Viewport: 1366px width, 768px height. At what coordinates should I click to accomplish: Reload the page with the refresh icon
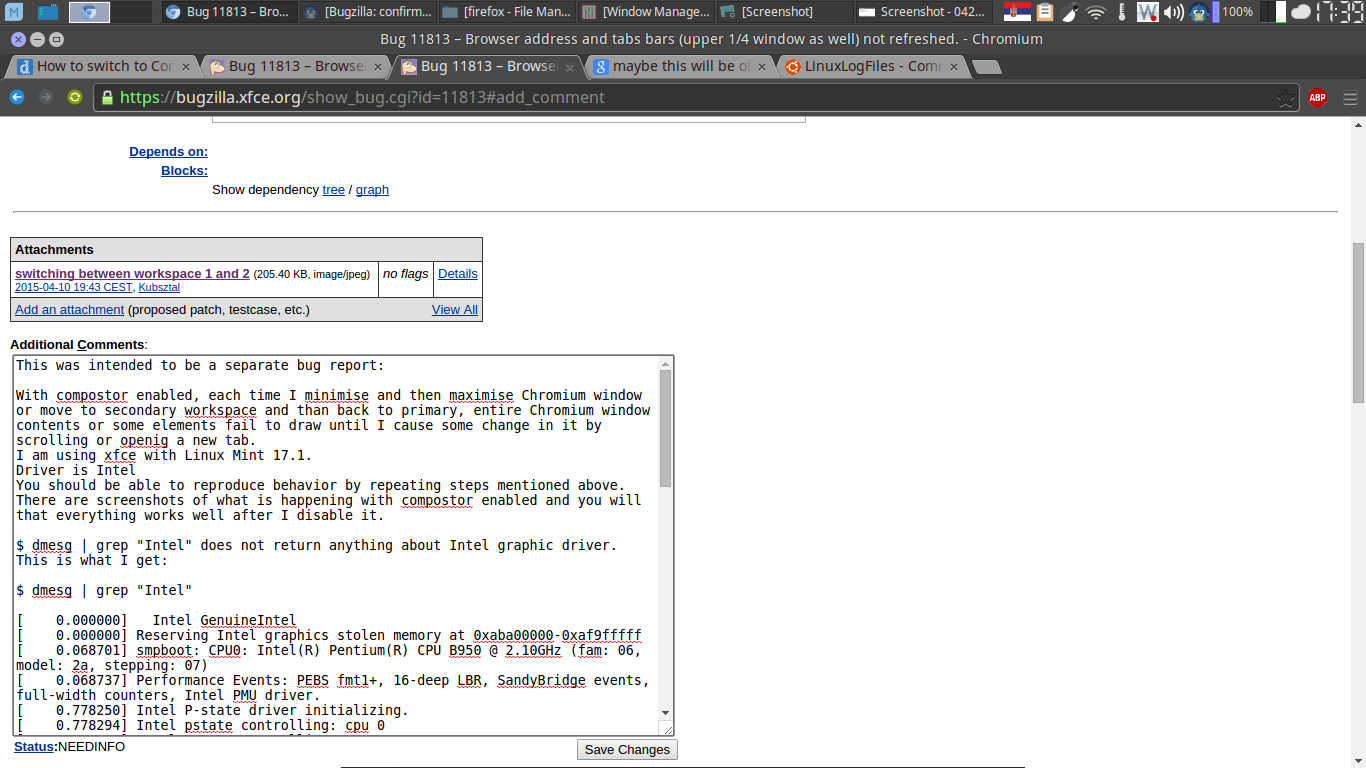[x=75, y=97]
